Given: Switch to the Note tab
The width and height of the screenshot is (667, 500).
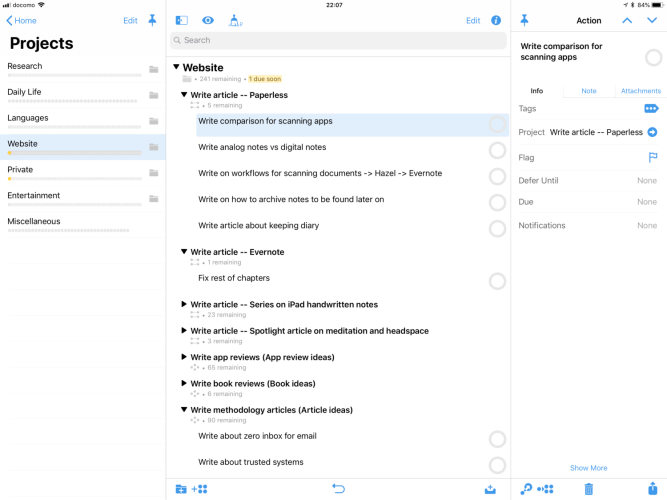Looking at the screenshot, I should click(x=589, y=91).
